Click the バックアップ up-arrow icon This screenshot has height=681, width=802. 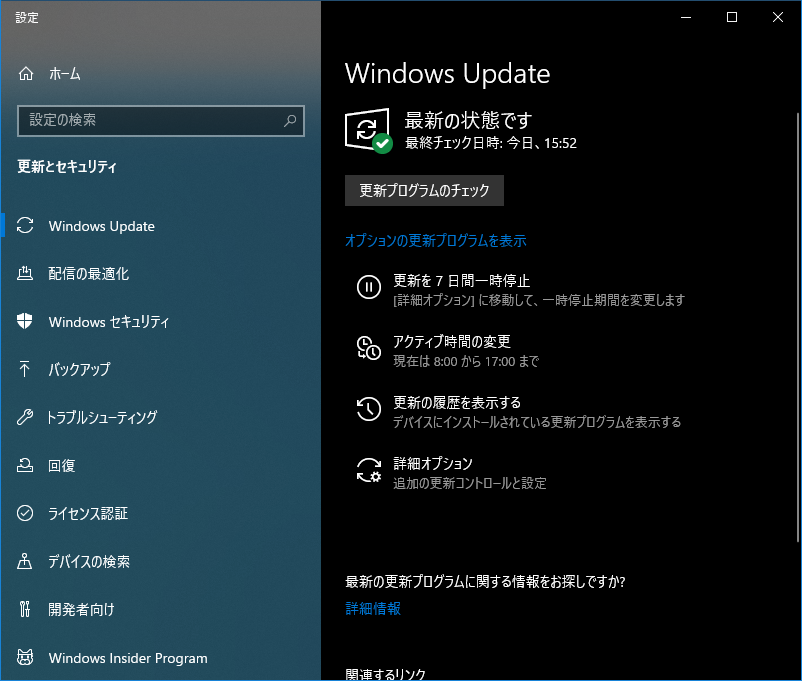coord(25,369)
